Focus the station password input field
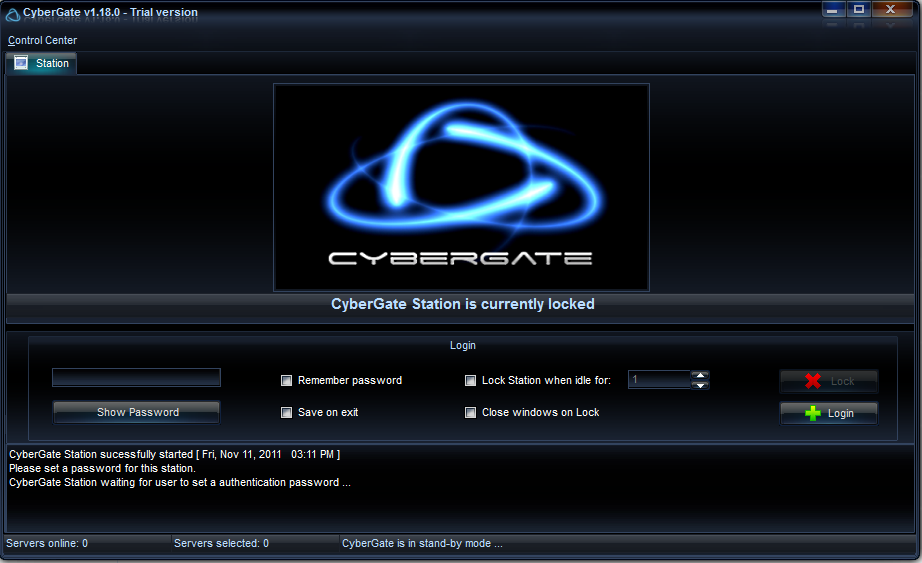The height and width of the screenshot is (563, 922). point(136,378)
